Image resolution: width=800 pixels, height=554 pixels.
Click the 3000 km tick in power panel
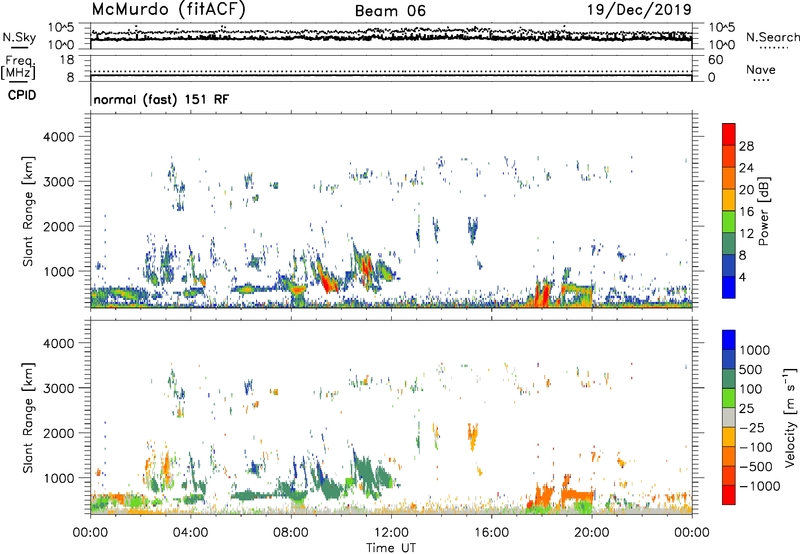coord(58,182)
